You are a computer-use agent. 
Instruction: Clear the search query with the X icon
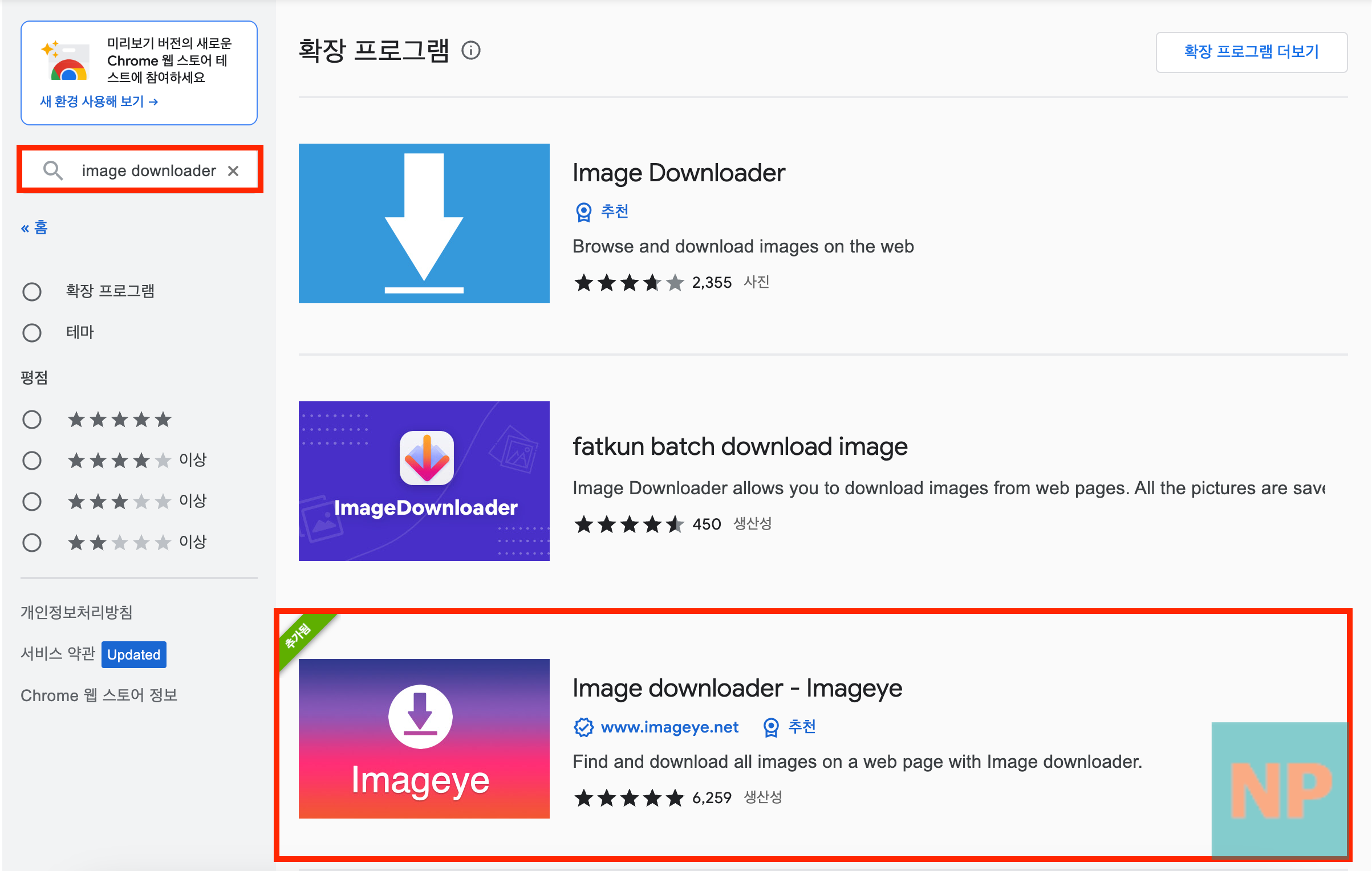233,170
